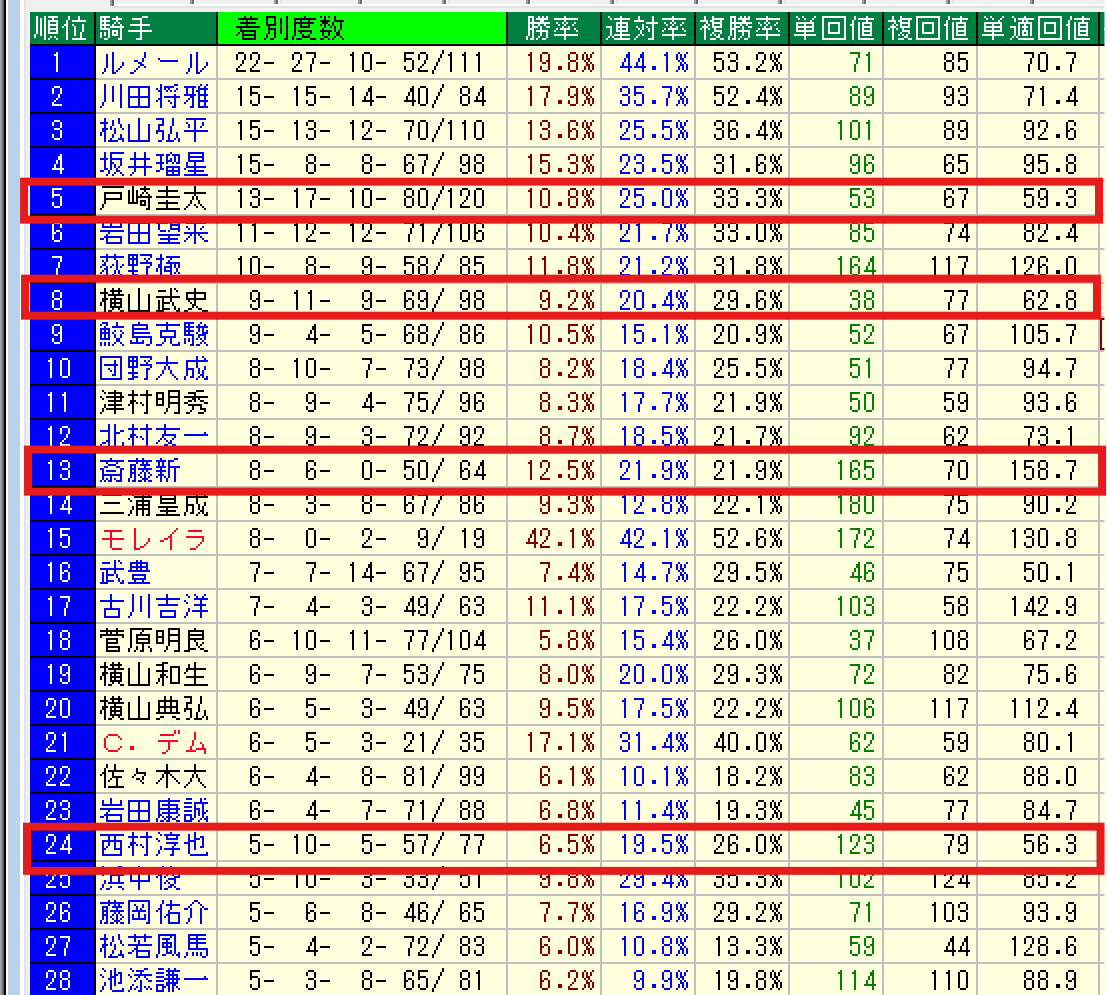Select rank cell number 5
Screen dimensions: 1107x995
tap(58, 199)
